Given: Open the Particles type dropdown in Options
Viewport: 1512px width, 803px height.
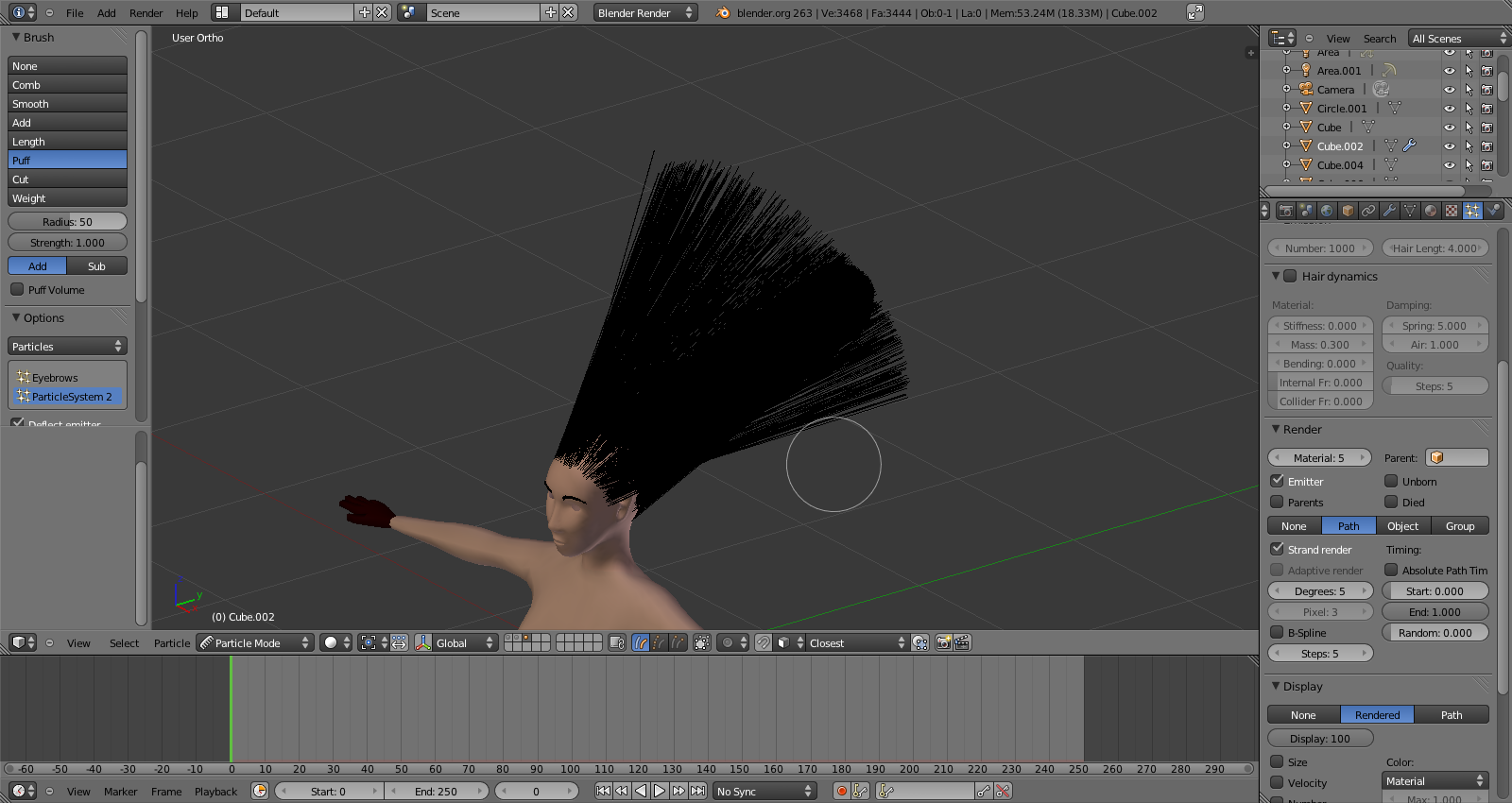Looking at the screenshot, I should point(67,346).
